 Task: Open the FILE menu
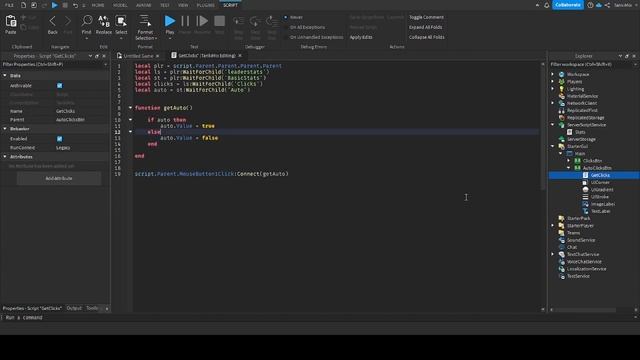pyautogui.click(x=9, y=5)
